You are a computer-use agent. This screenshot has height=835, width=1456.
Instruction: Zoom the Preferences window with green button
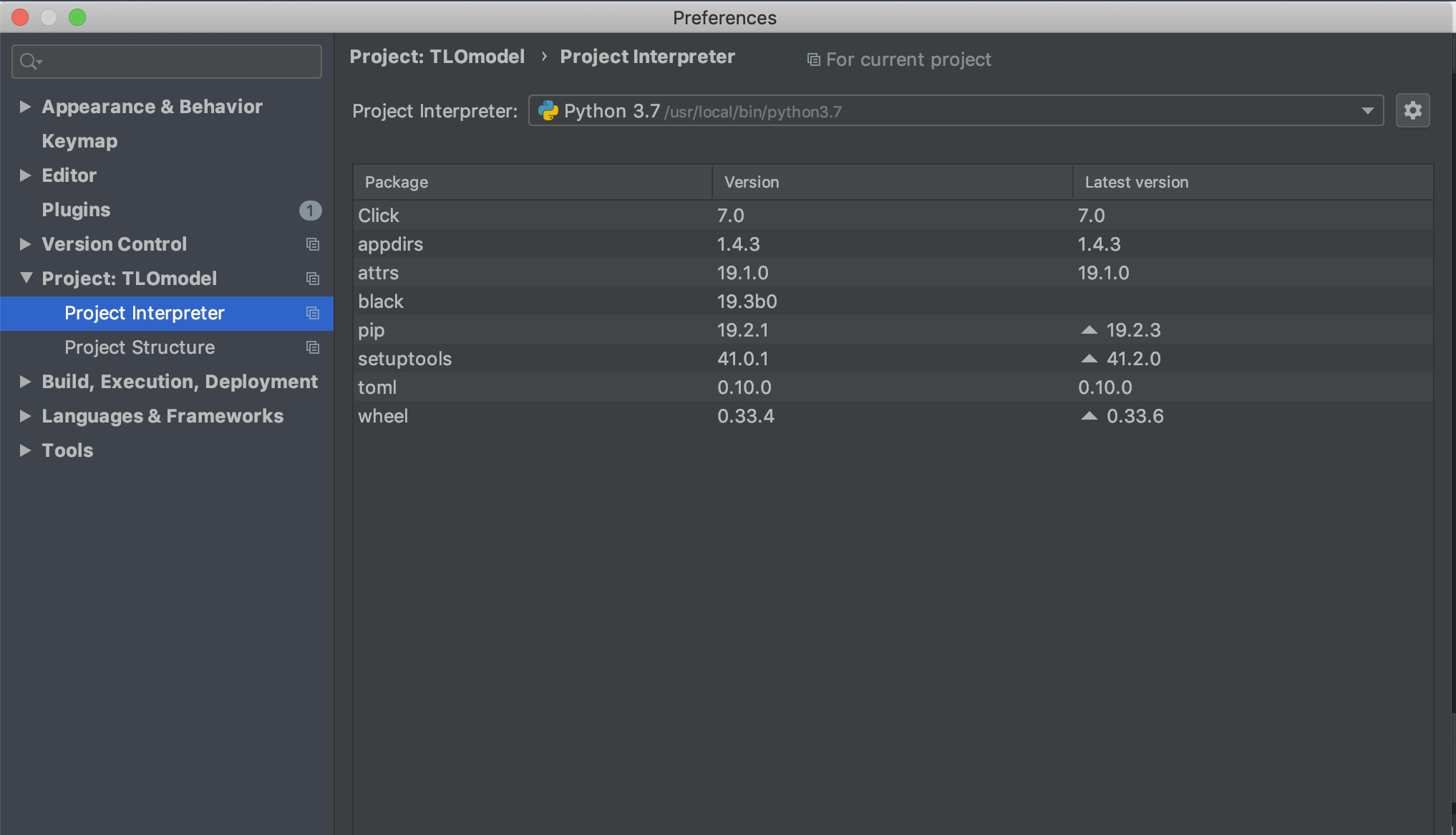77,17
